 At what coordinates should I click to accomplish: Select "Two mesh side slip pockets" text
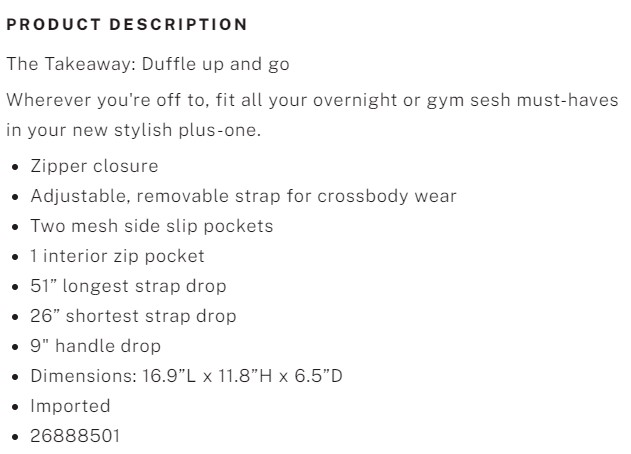(151, 226)
